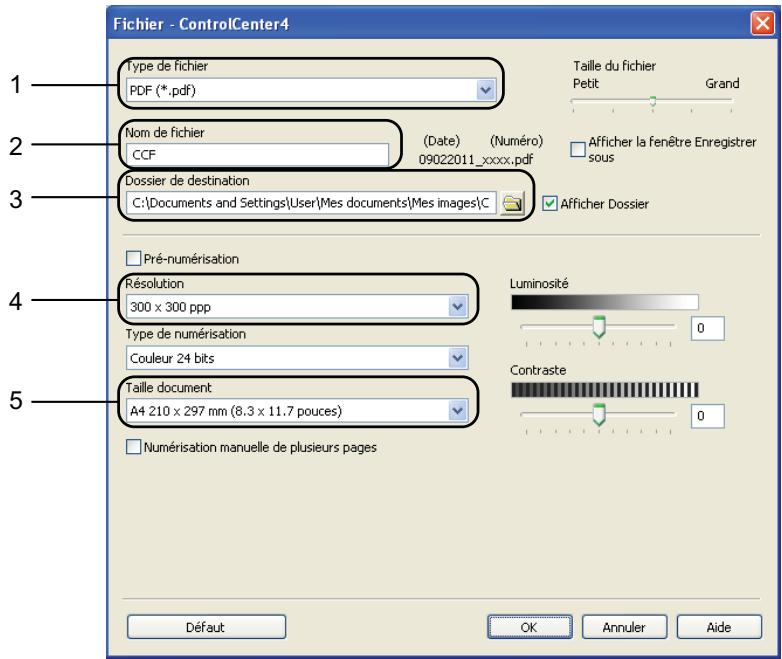Enable Afficher la fenêtre Enregistrer sous checkbox
The height and width of the screenshot is (659, 782).
coord(578,149)
